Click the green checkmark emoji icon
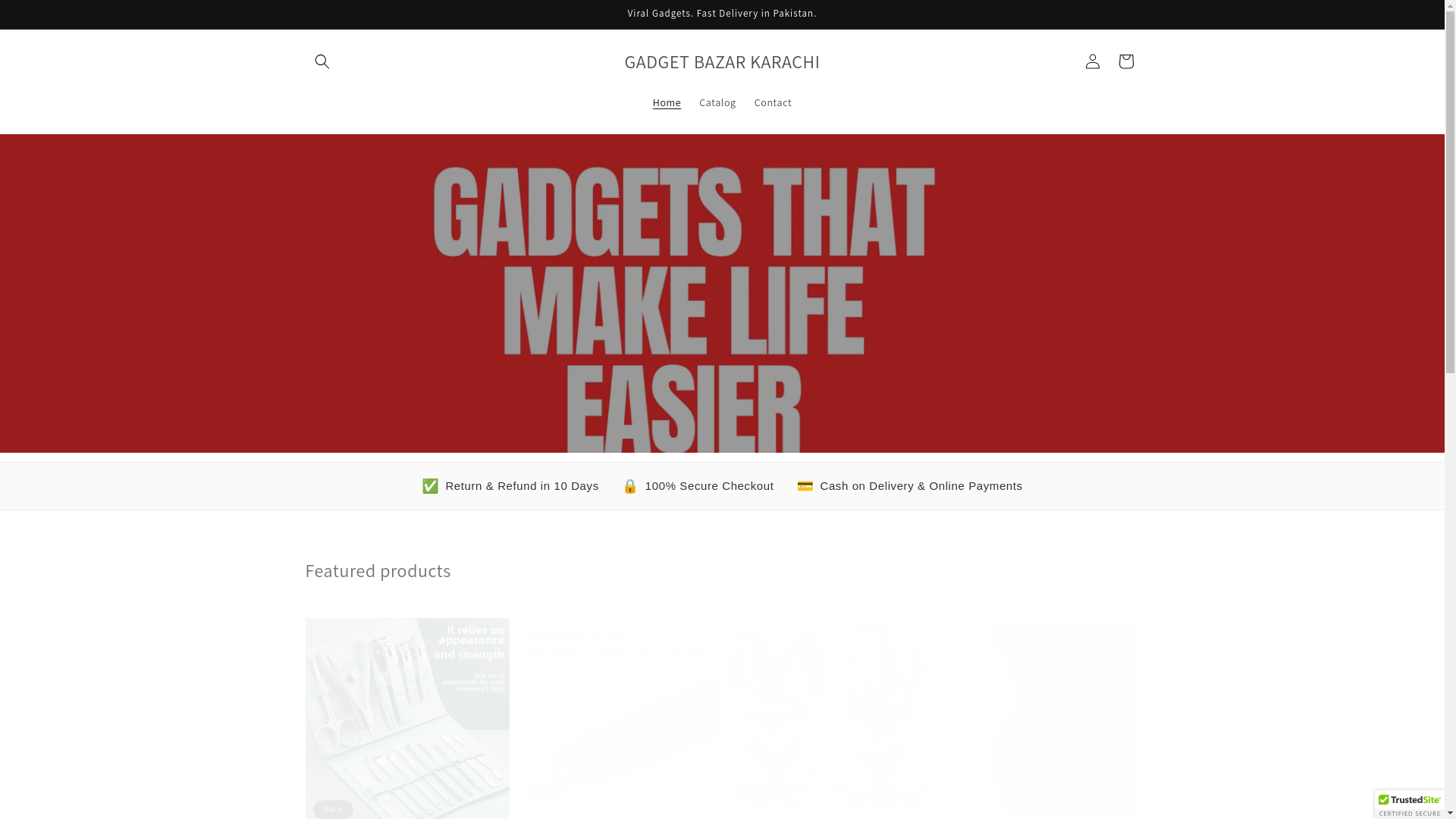Image resolution: width=1456 pixels, height=819 pixels. pos(430,486)
